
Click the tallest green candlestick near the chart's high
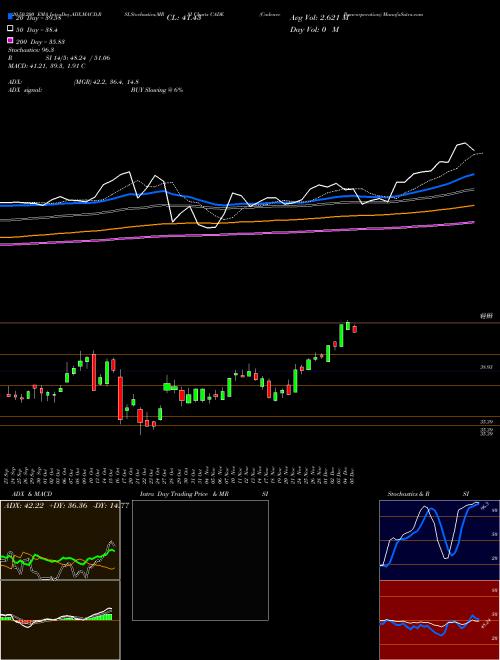341,335
